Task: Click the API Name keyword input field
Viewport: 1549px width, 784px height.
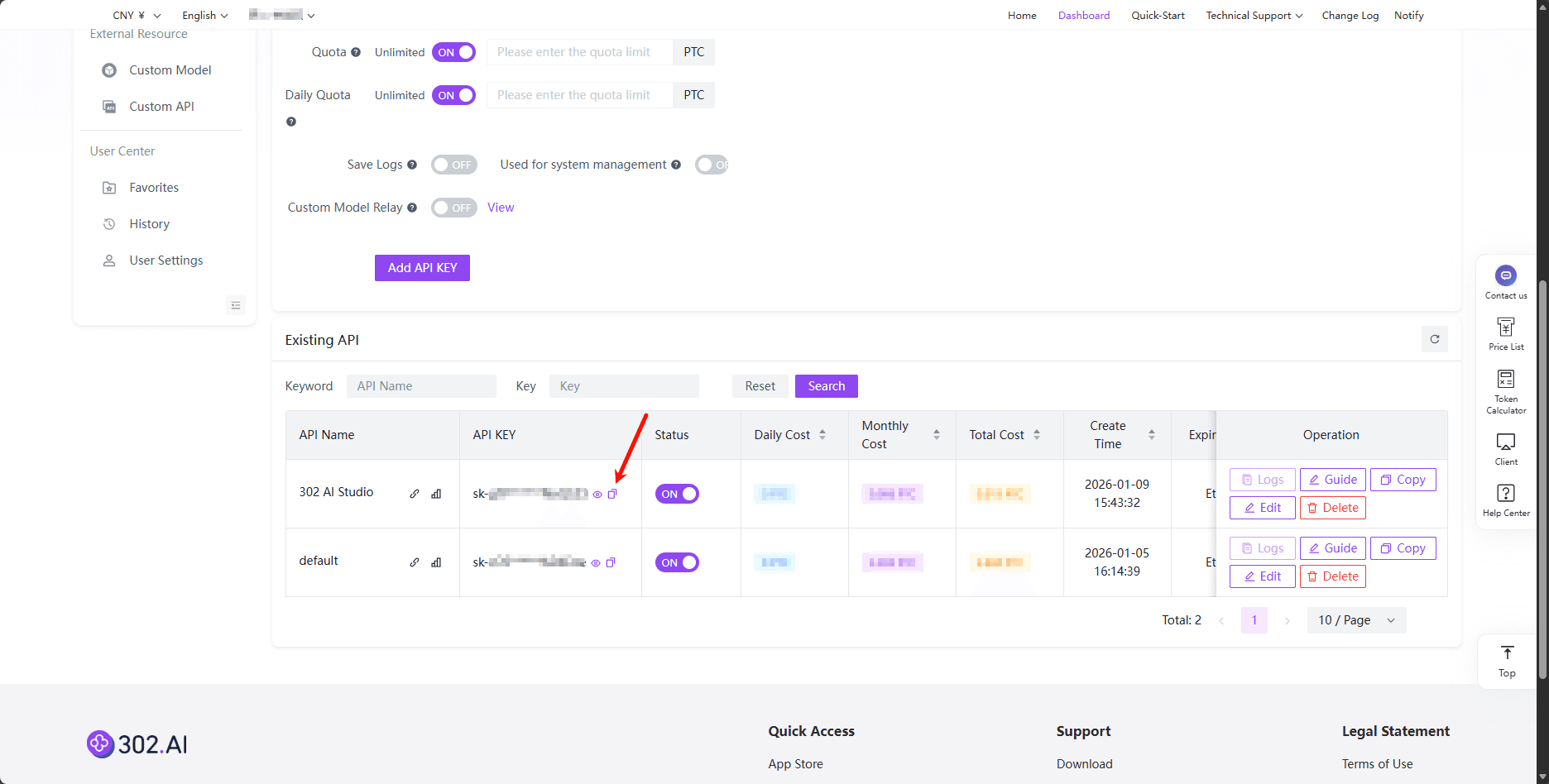Action: click(421, 386)
